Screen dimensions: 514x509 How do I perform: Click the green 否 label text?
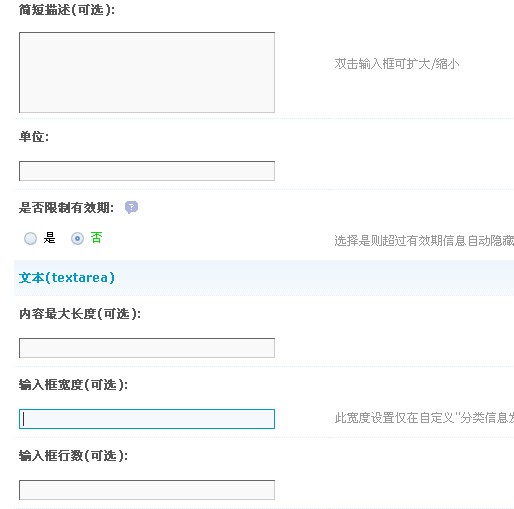click(96, 238)
